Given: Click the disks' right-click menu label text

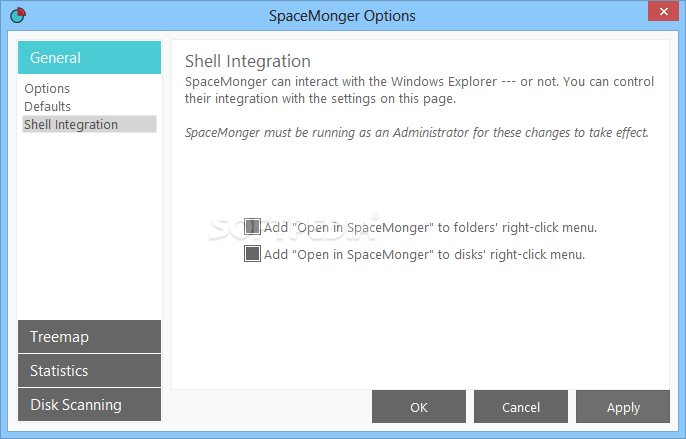Looking at the screenshot, I should [424, 255].
